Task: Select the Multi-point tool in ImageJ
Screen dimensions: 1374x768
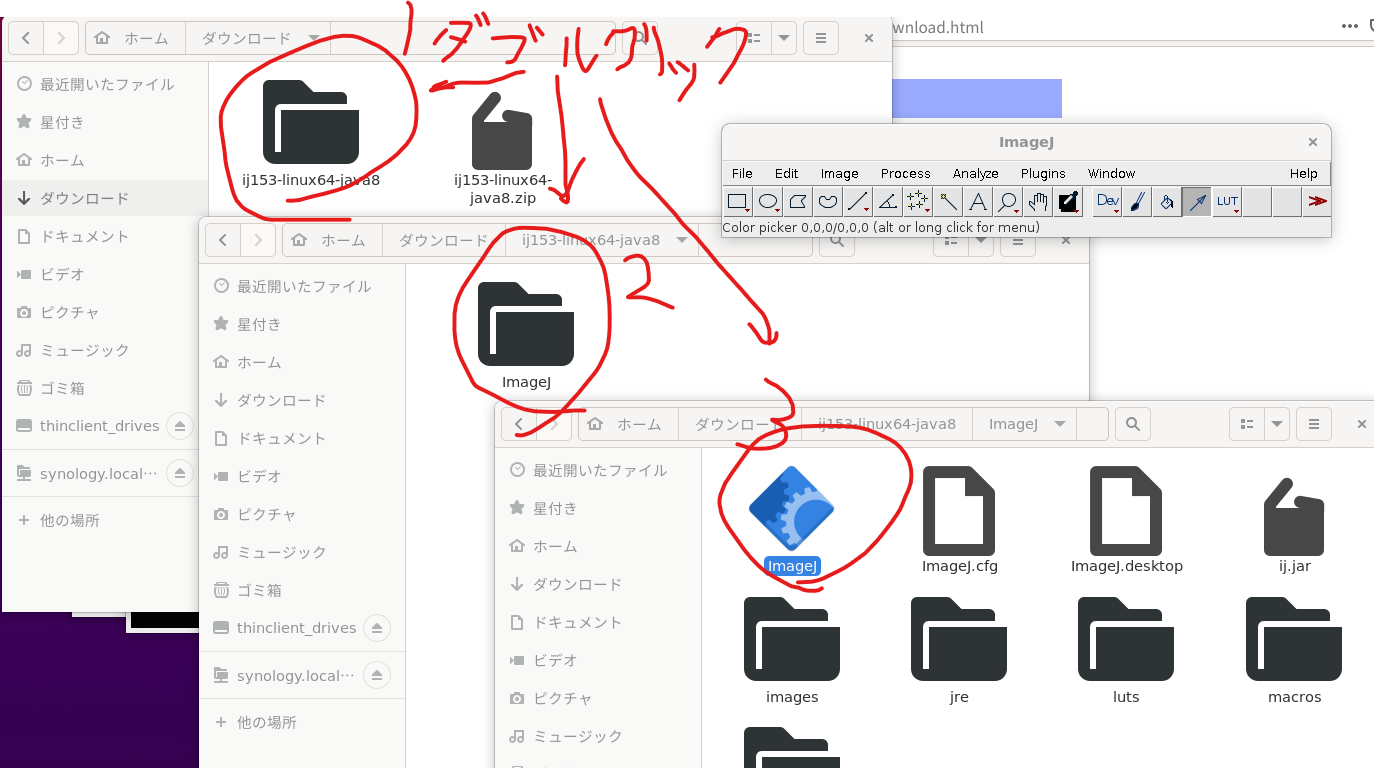Action: 918,202
